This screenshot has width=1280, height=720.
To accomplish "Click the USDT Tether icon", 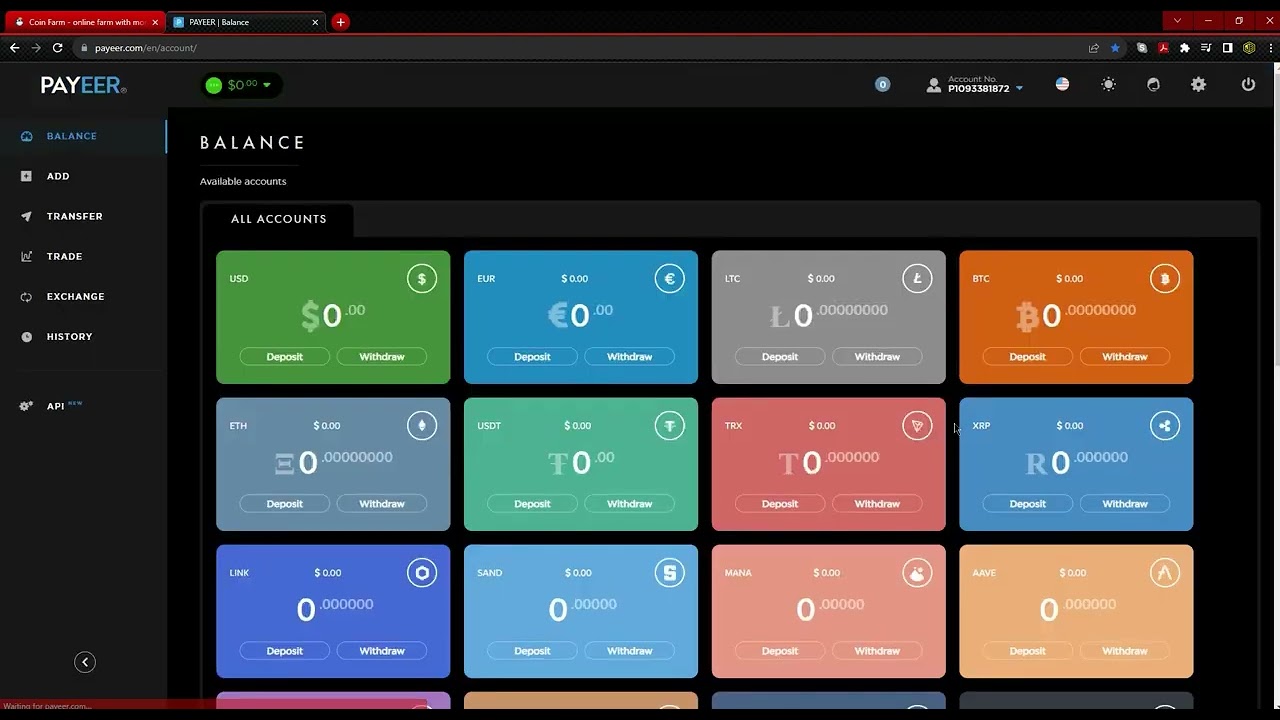I will 670,426.
